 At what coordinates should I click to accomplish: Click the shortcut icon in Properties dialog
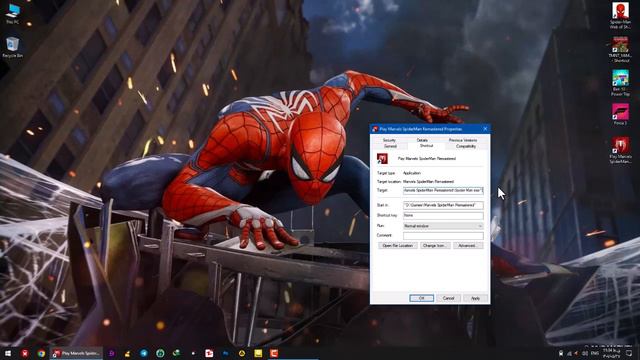tap(382, 158)
